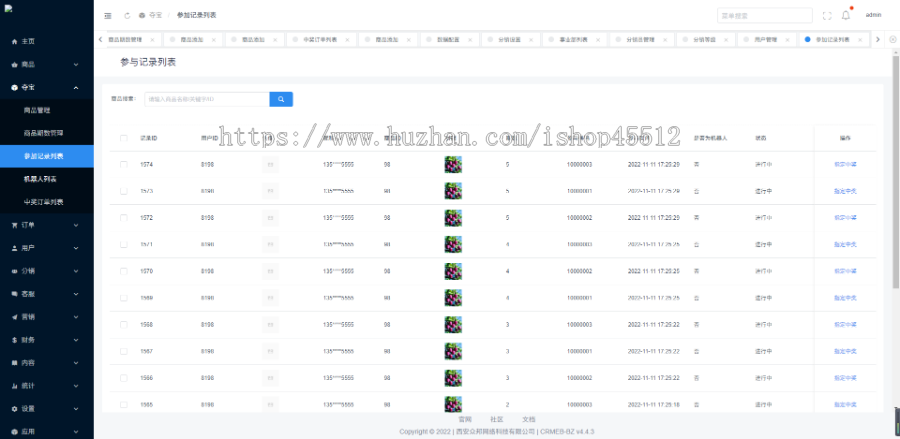Click the vertical page scrollbar
Image resolution: width=900 pixels, height=439 pixels.
[895, 170]
